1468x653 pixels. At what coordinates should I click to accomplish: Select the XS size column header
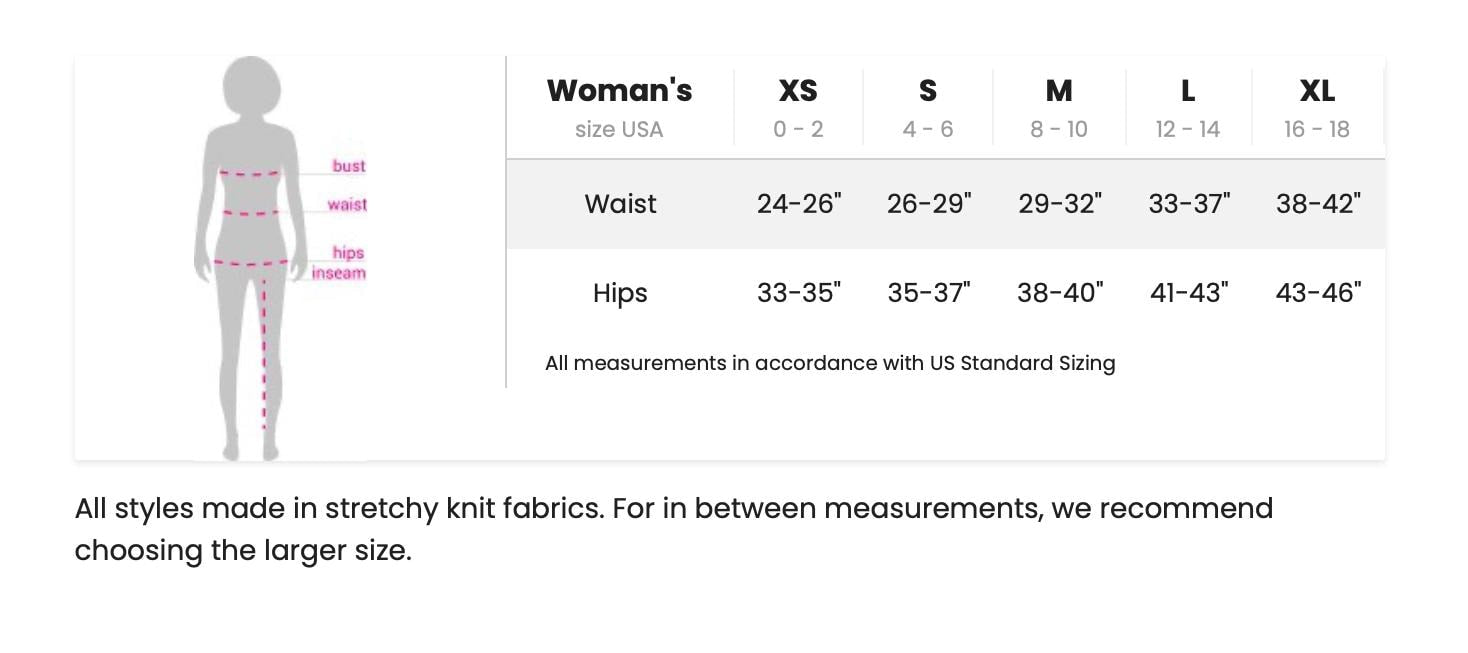click(798, 106)
